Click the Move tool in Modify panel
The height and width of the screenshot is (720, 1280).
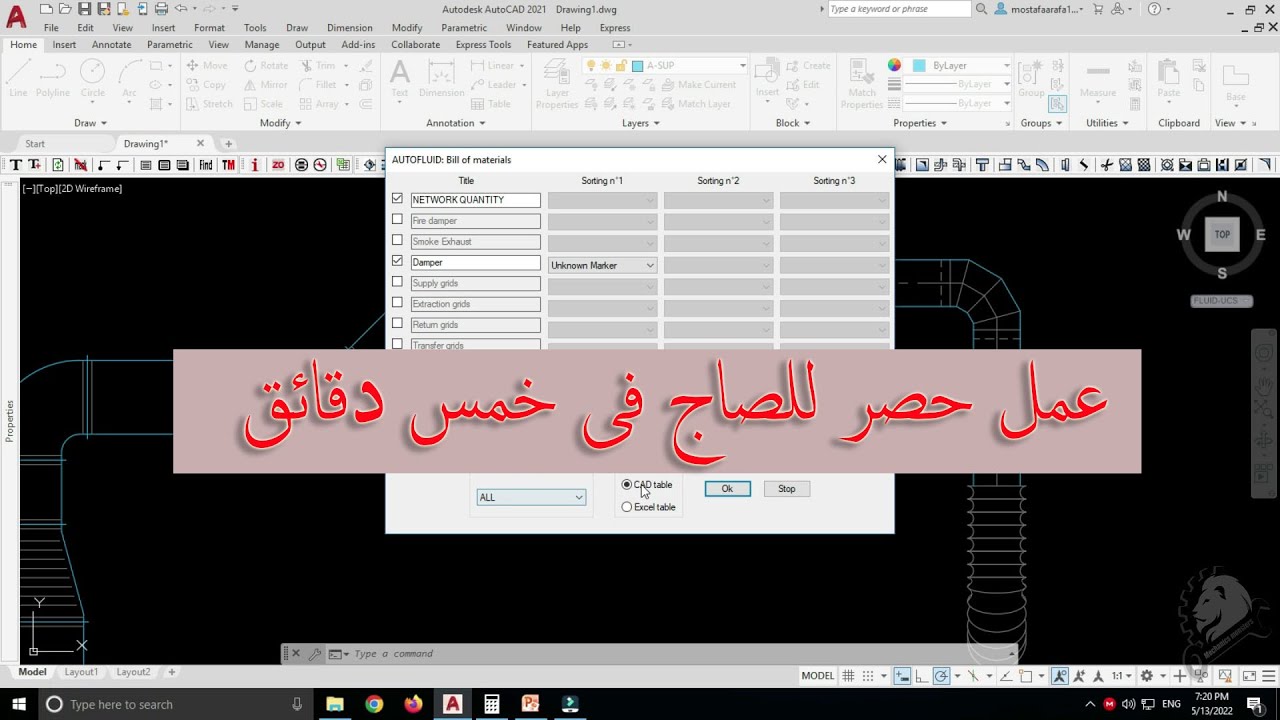(x=207, y=66)
